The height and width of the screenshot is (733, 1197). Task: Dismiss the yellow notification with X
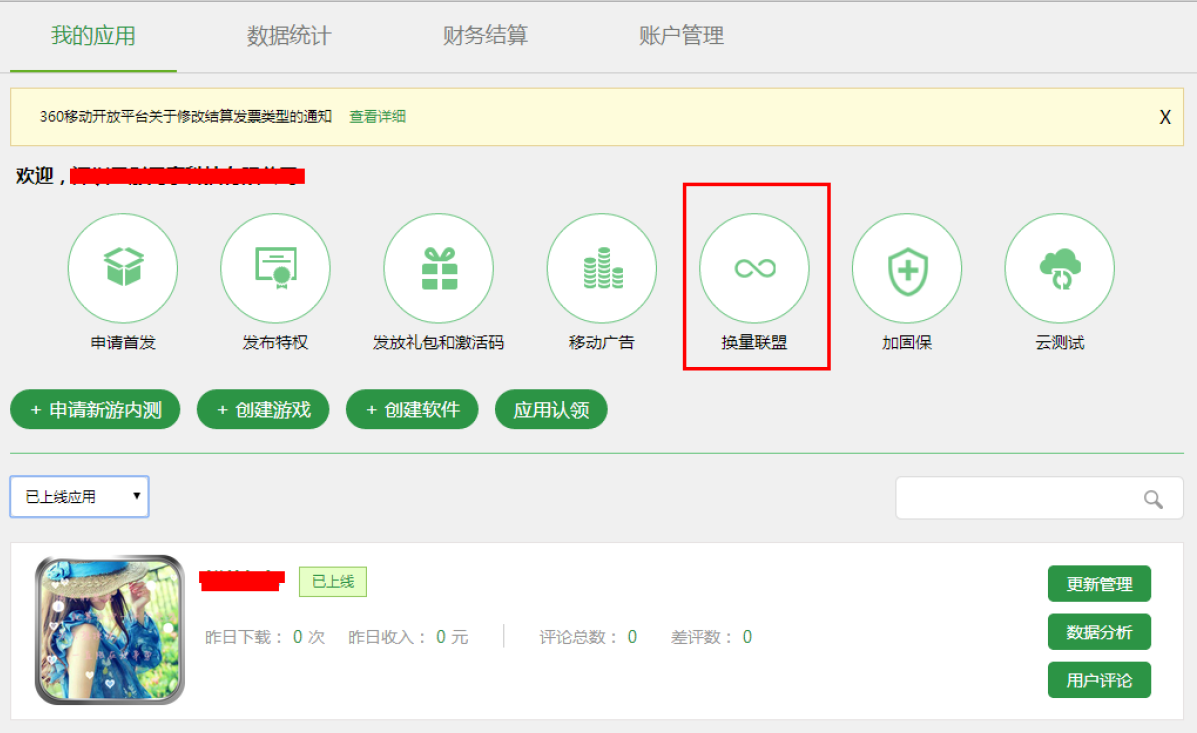coord(1165,117)
